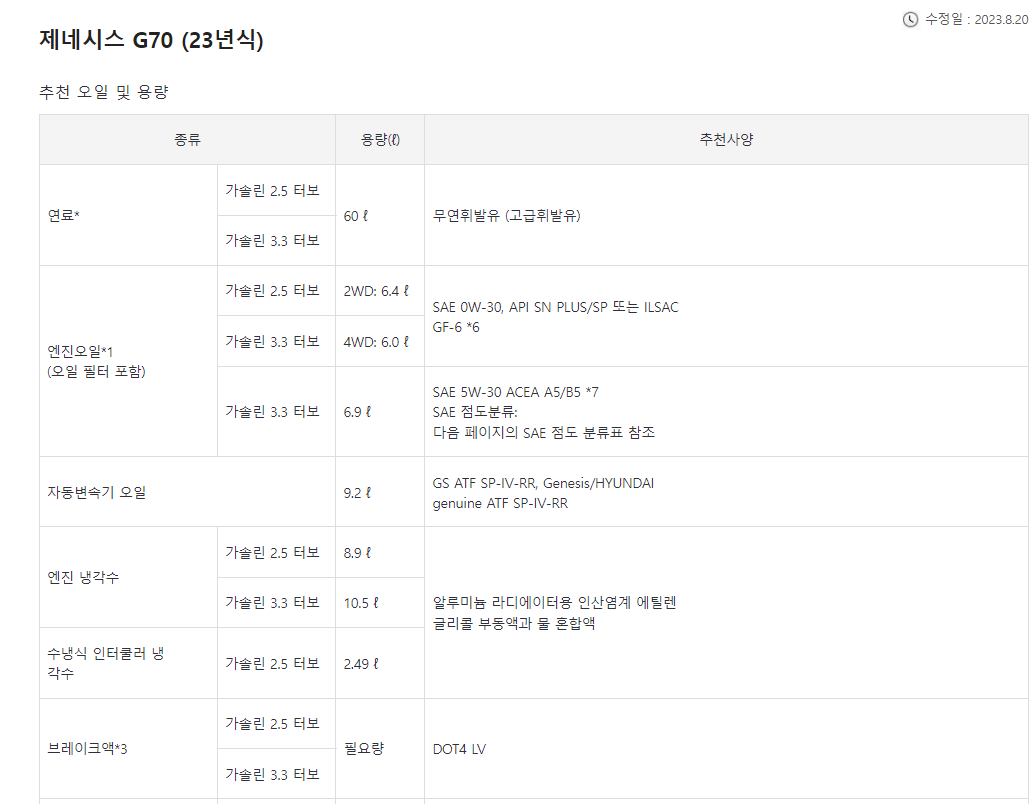Click '가솔린 3.3 터보' beside '6.9 ℓ'
Image resolution: width=1030 pixels, height=804 pixels.
point(272,411)
